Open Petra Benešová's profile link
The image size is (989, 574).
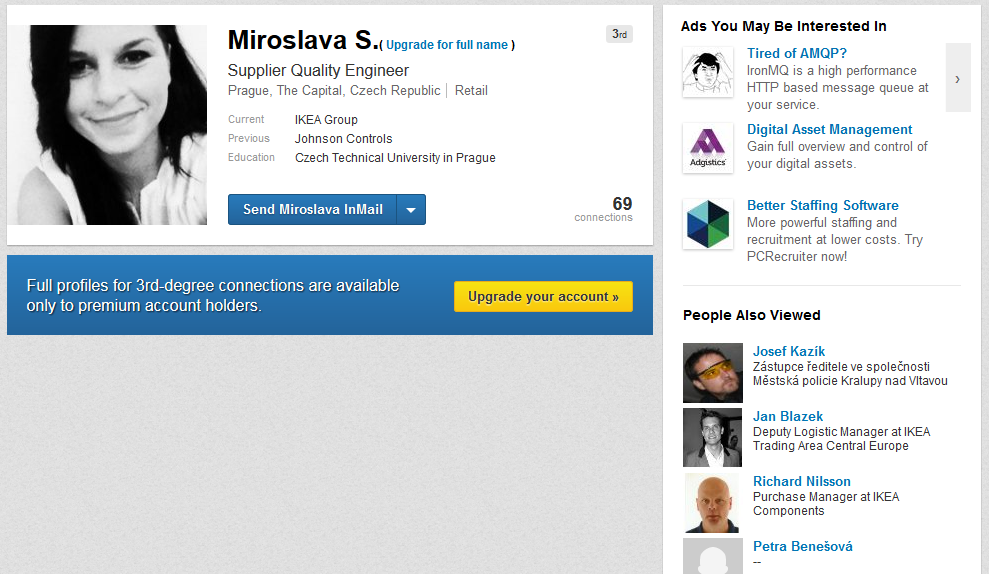click(802, 546)
